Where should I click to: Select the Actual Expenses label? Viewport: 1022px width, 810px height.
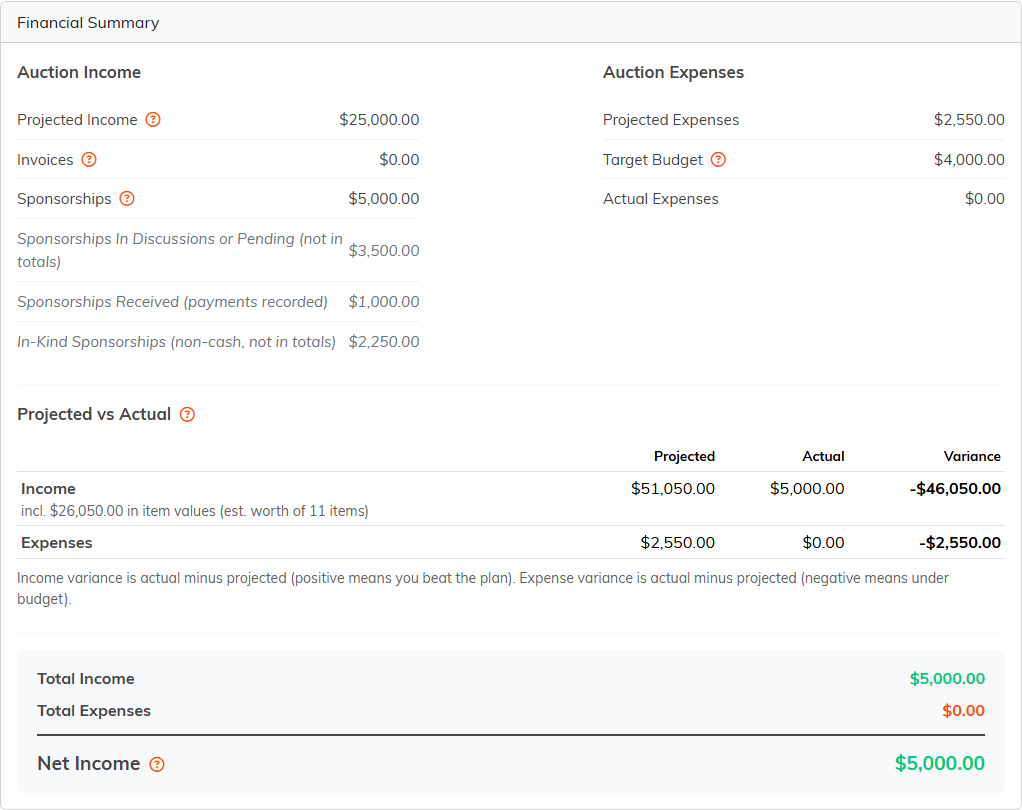point(660,199)
